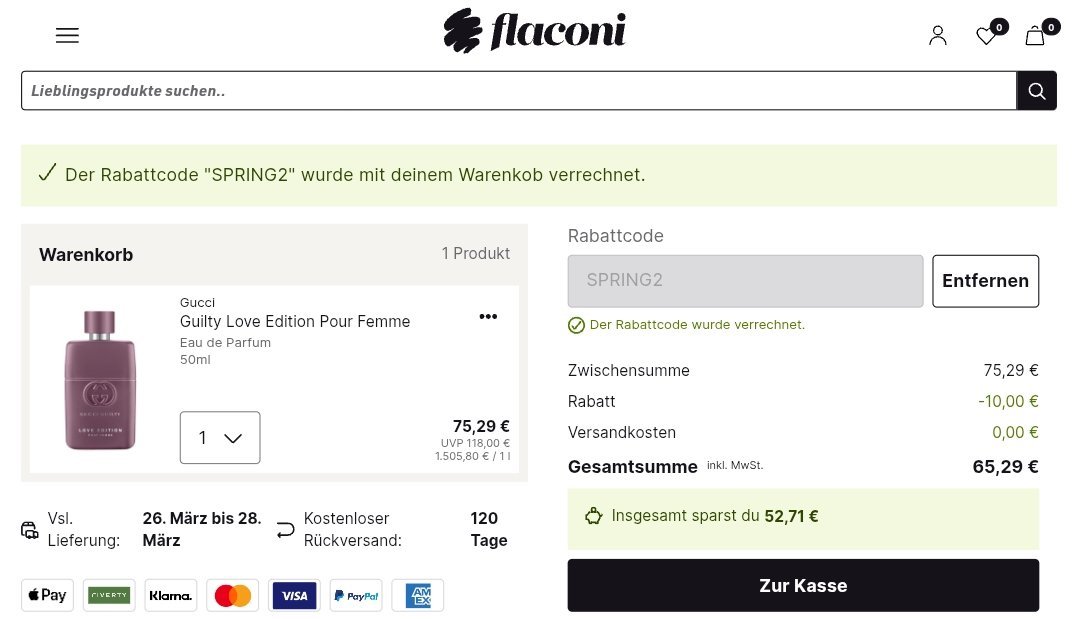
Task: Click the PayPal payment icon
Action: click(356, 596)
